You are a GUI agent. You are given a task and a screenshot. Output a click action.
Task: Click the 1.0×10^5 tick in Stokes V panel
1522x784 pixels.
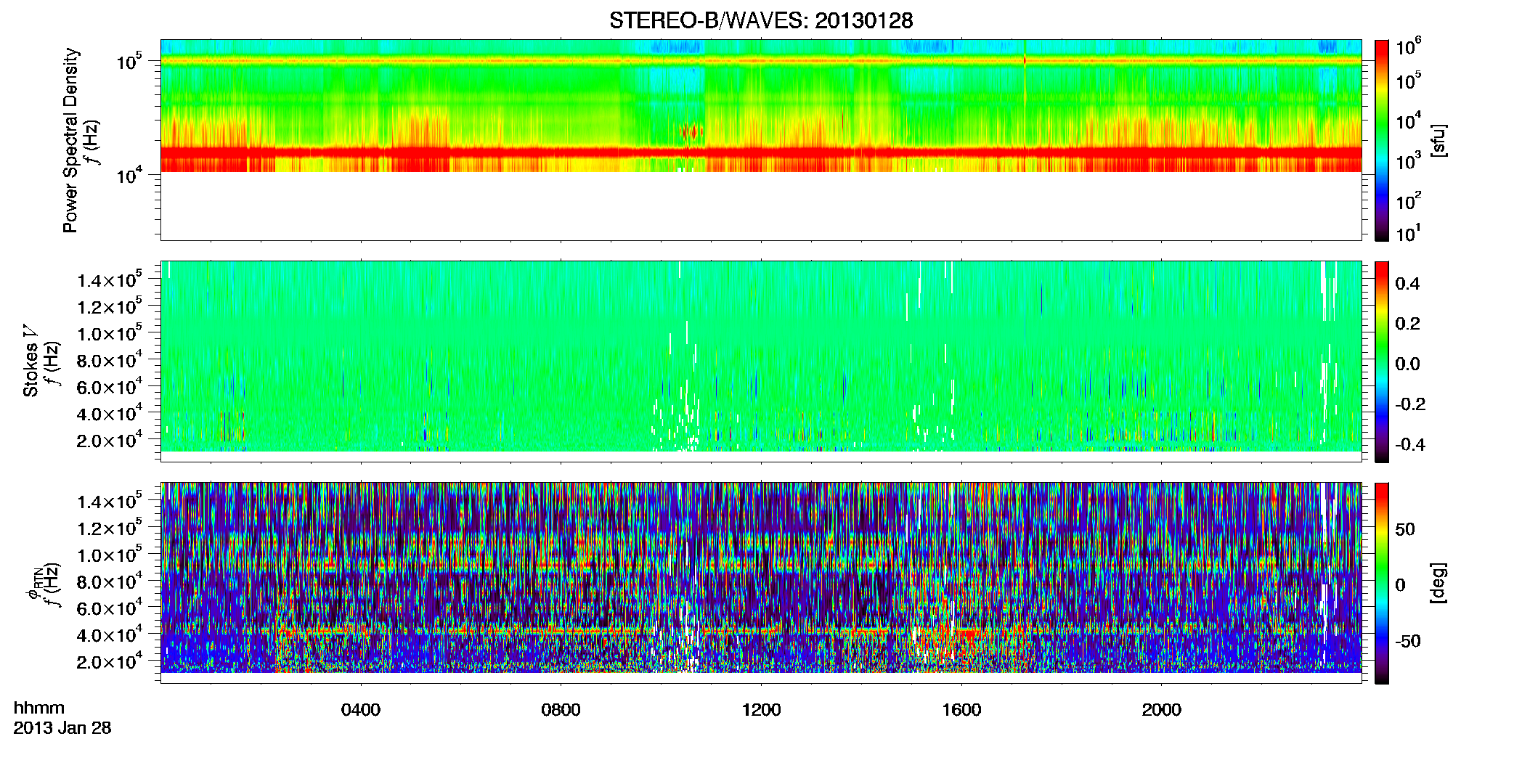tap(110, 333)
